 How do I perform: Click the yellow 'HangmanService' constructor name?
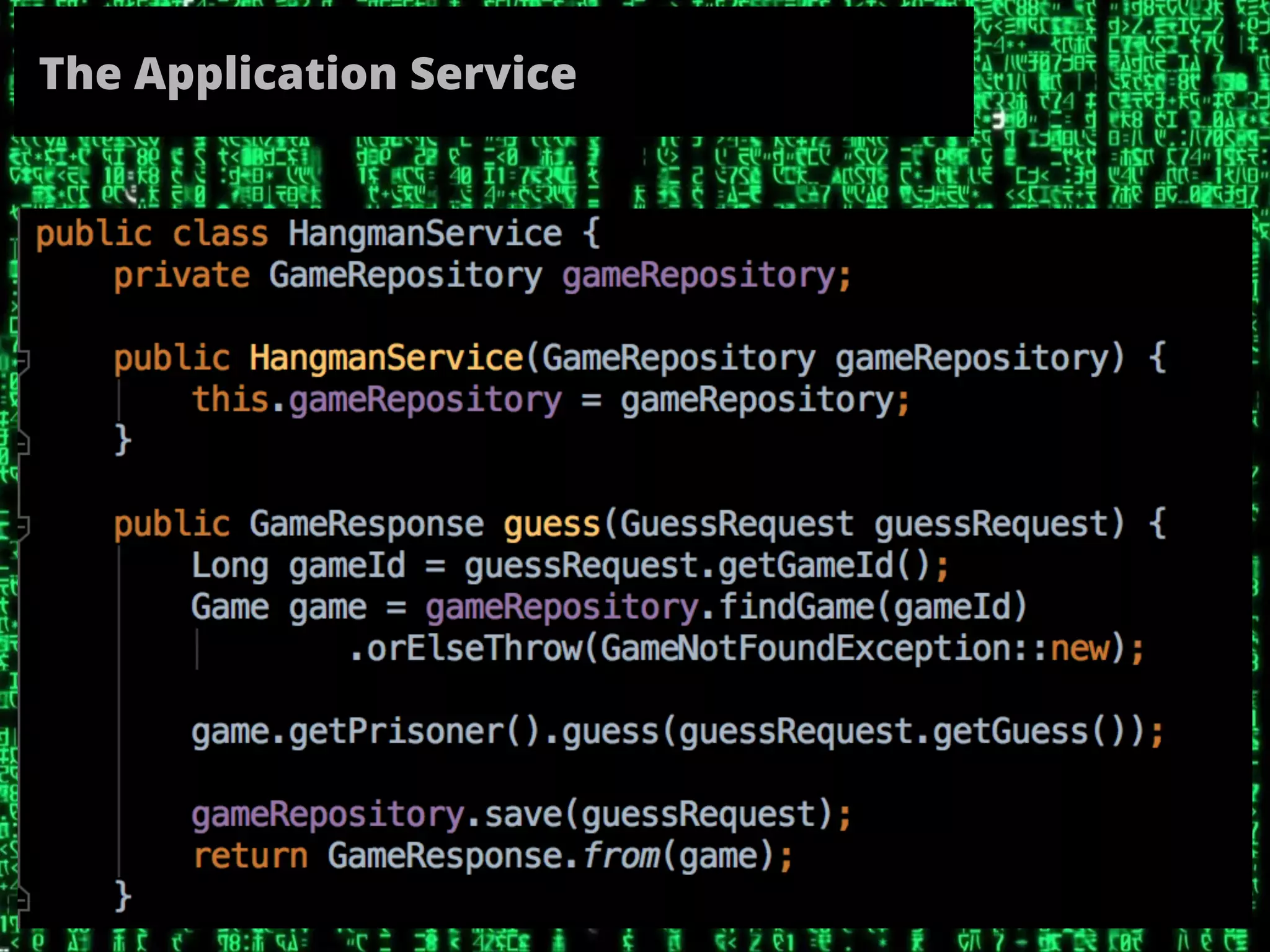[386, 358]
